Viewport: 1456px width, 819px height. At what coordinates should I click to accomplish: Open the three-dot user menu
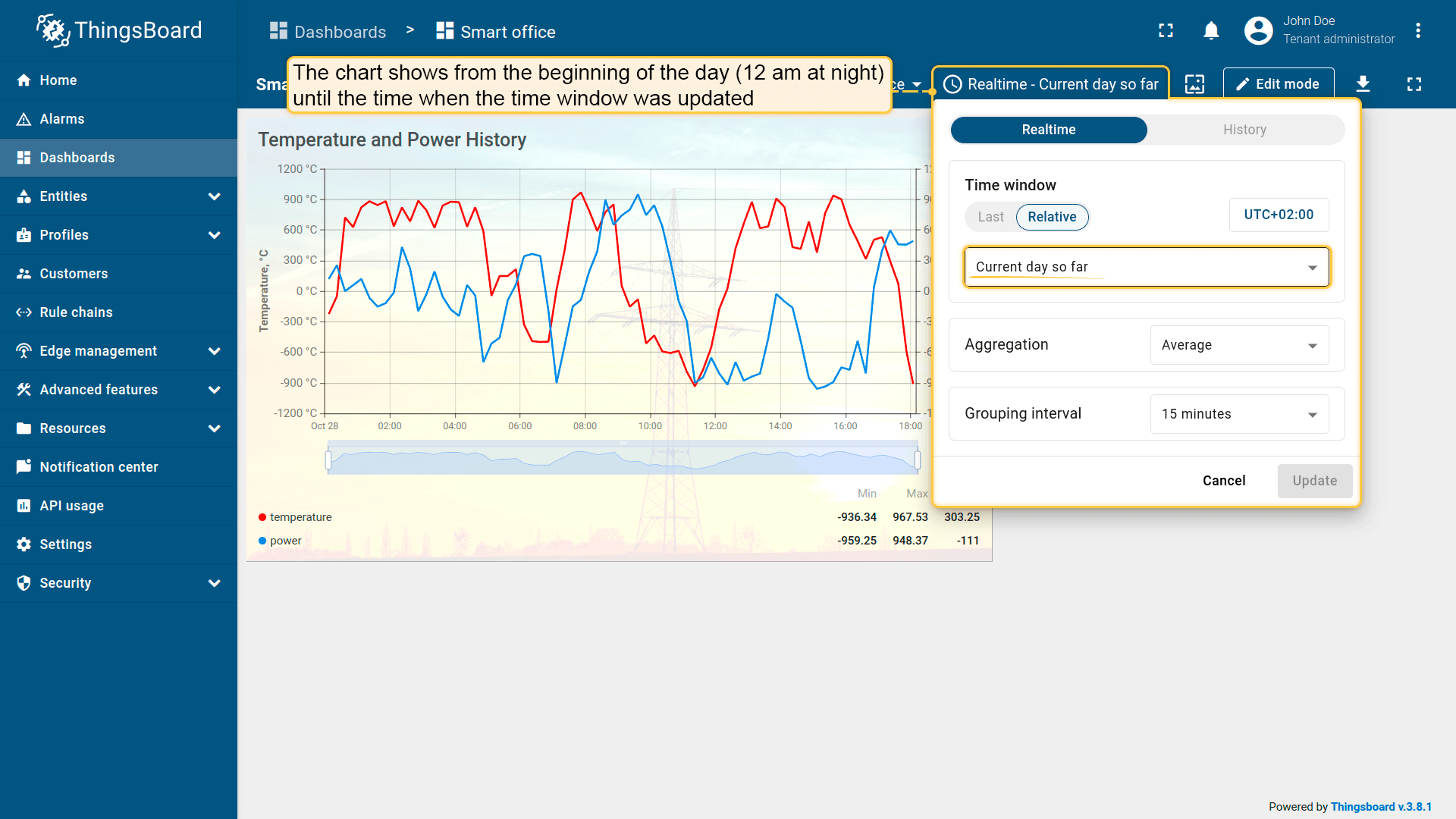coord(1417,31)
